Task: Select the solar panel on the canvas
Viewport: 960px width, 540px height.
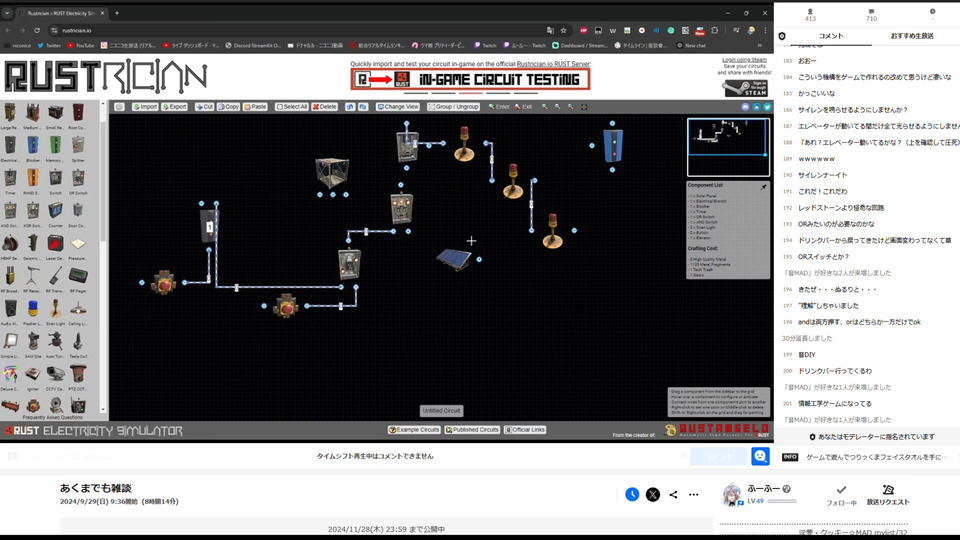Action: point(454,259)
